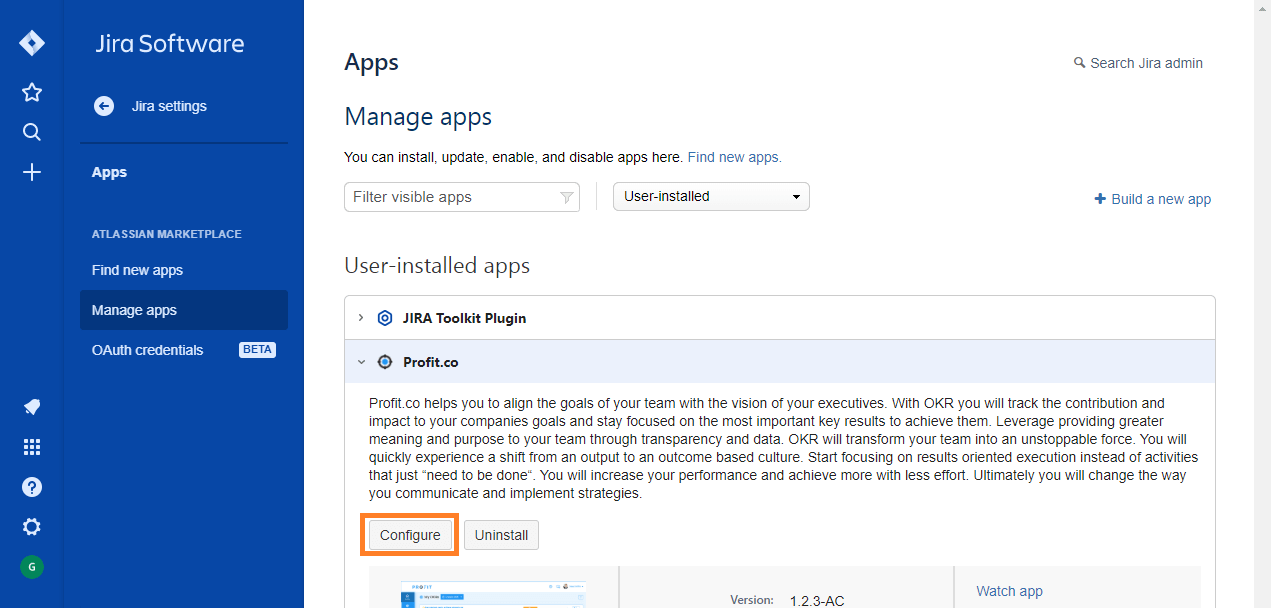The width and height of the screenshot is (1271, 608).
Task: Open the user profile avatar G
Action: point(32,567)
